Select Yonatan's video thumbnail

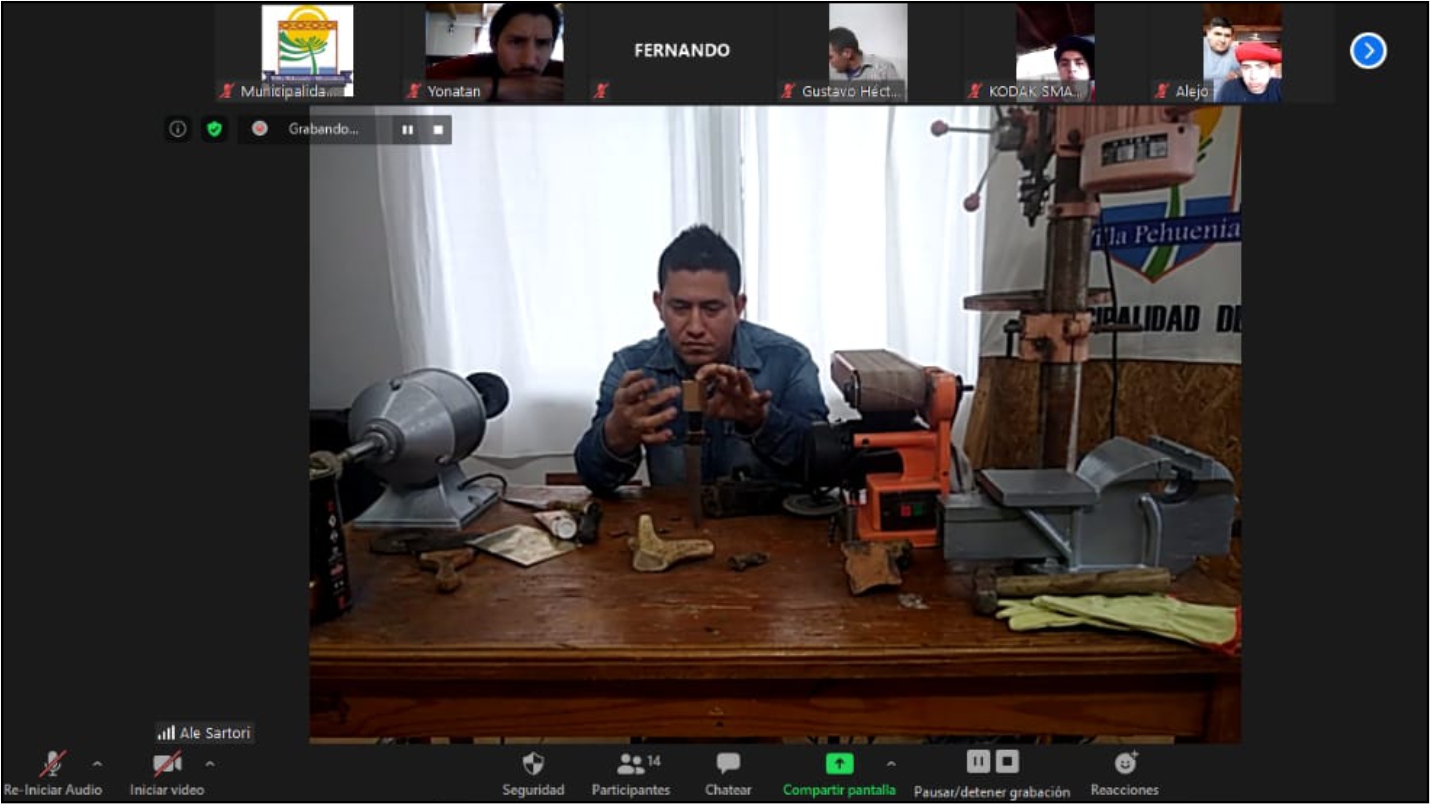click(494, 50)
